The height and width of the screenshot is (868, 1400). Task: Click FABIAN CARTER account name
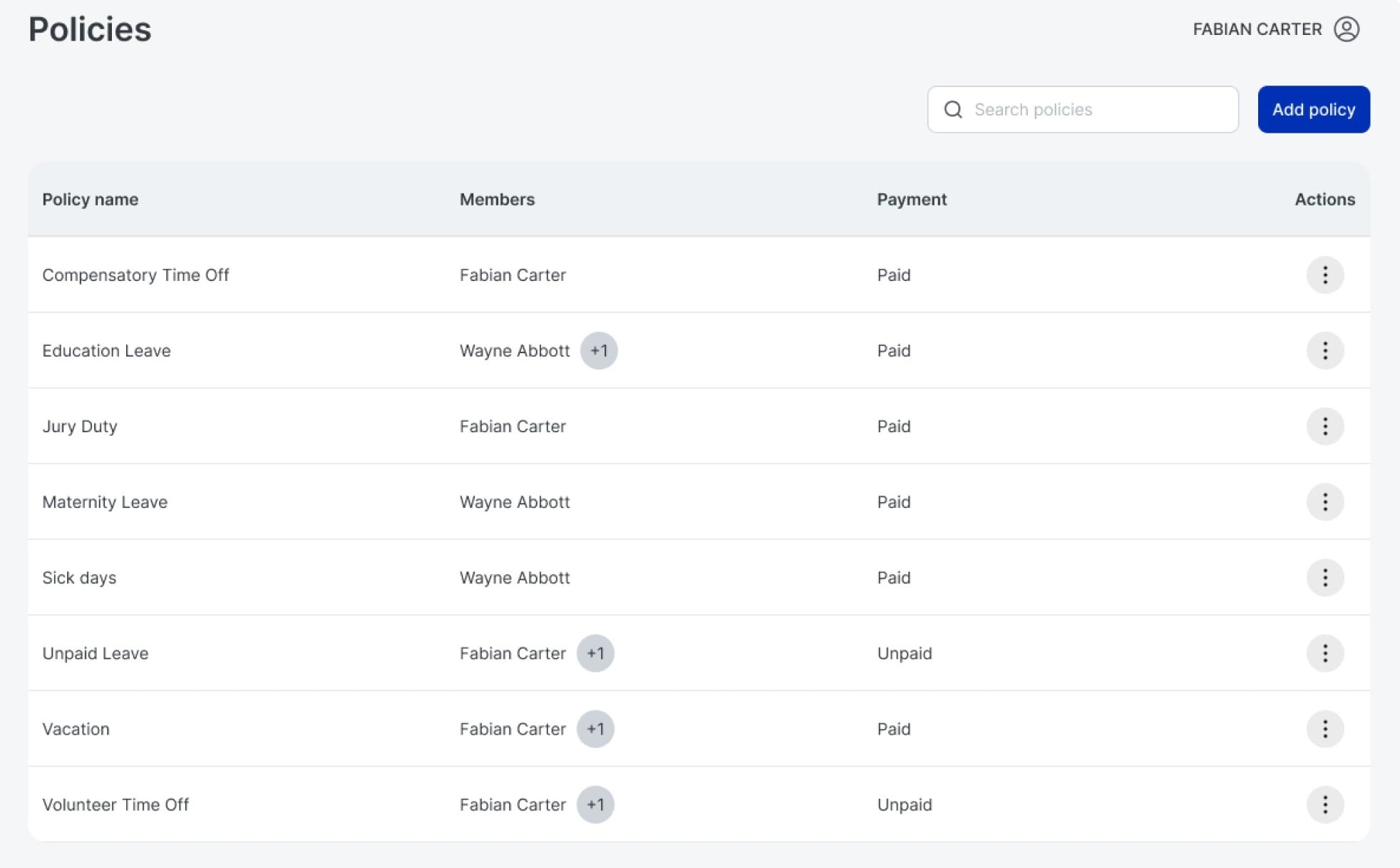1257,29
